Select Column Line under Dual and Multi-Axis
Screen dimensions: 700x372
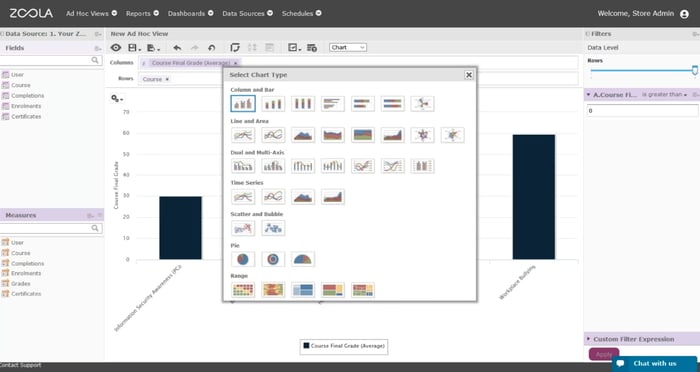click(x=243, y=166)
